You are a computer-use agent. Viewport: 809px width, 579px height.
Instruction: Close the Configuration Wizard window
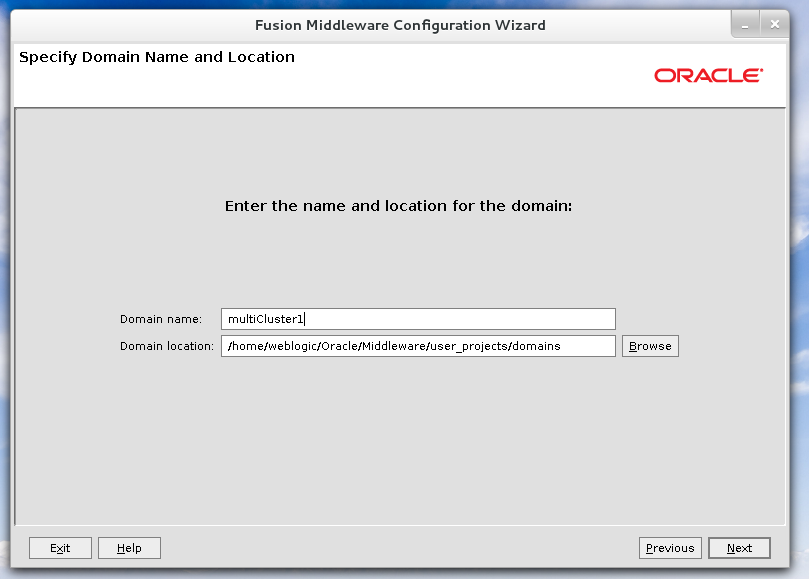click(x=774, y=25)
